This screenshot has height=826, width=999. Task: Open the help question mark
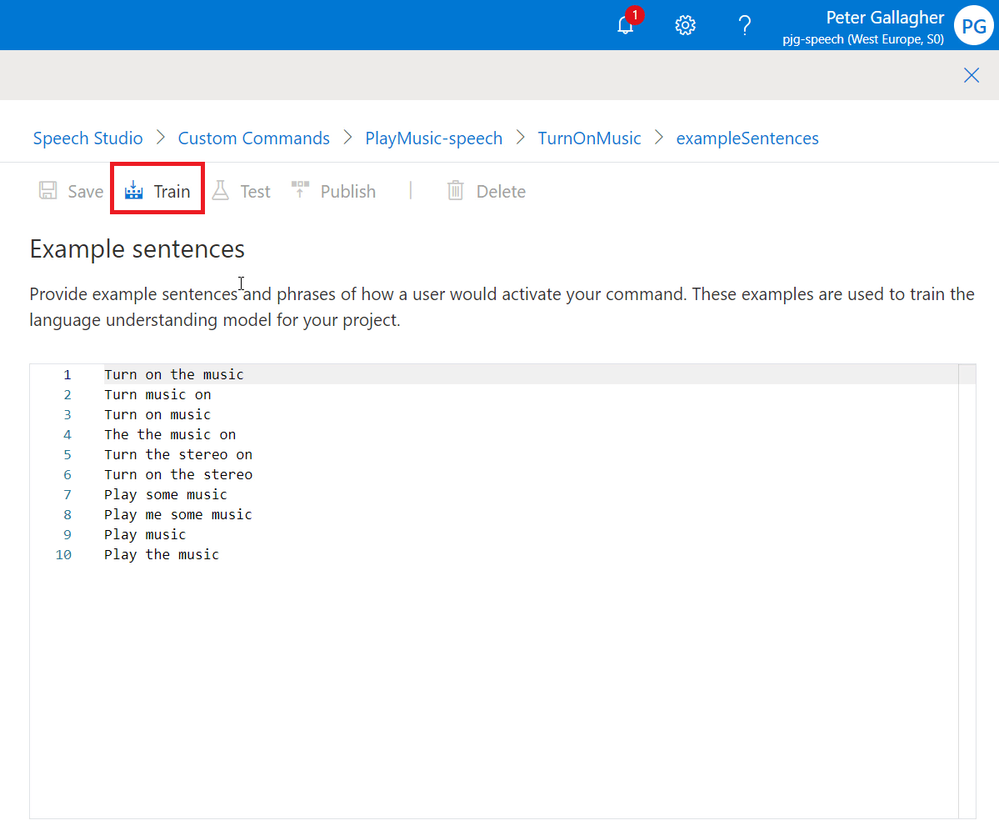click(744, 25)
